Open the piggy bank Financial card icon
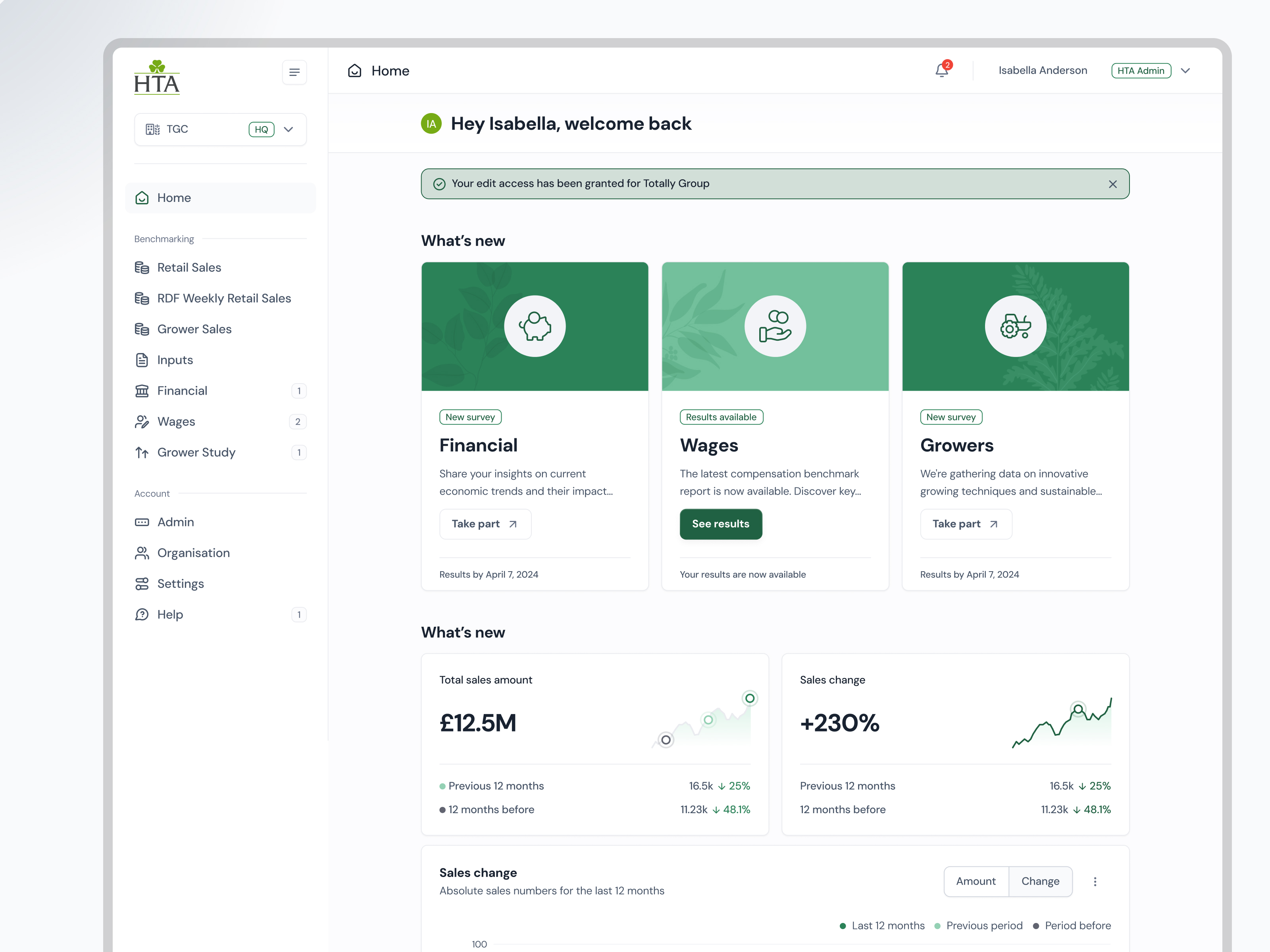This screenshot has height=952, width=1270. (x=535, y=326)
